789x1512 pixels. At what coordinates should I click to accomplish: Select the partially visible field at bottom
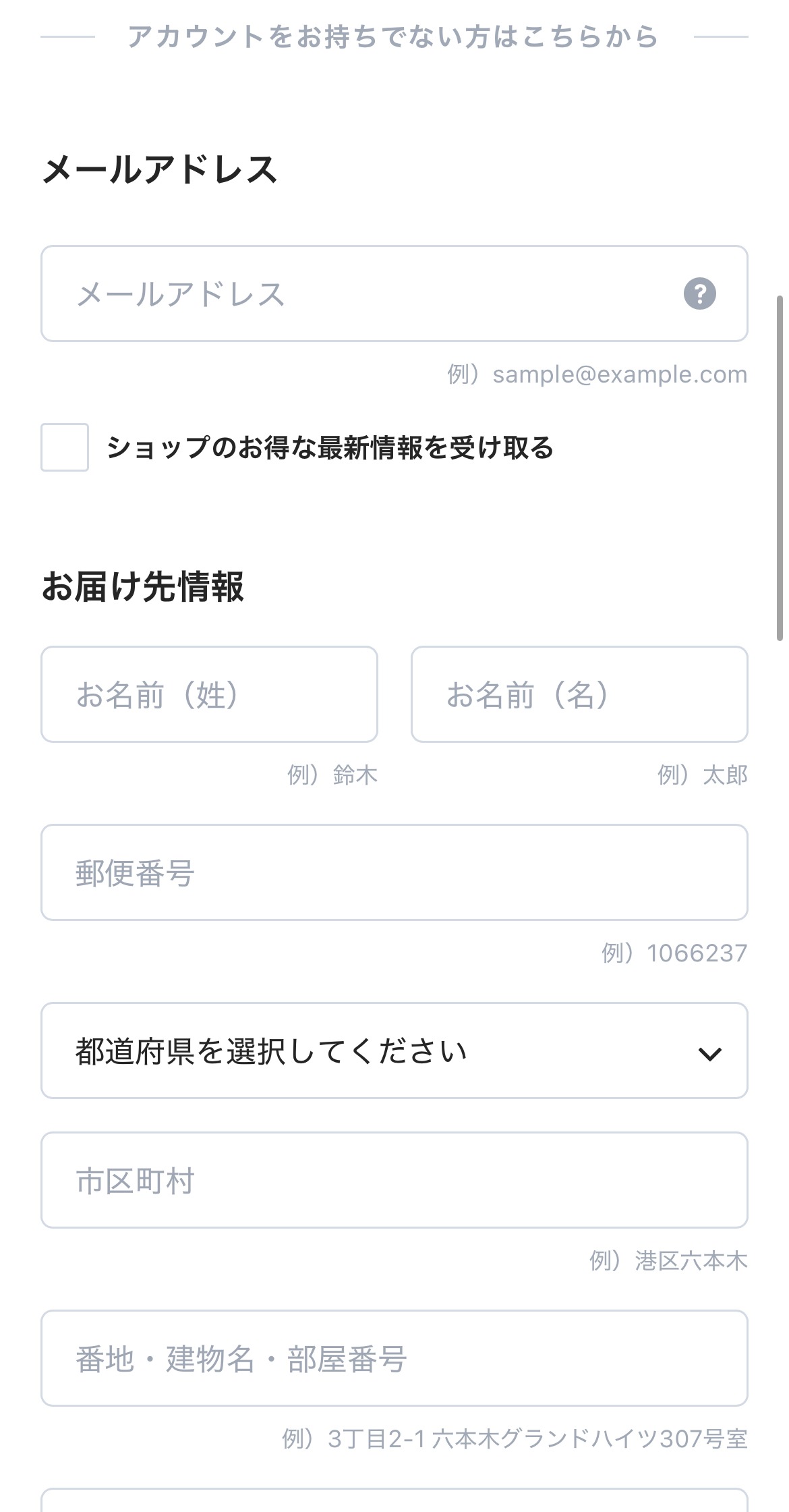[x=394, y=1501]
